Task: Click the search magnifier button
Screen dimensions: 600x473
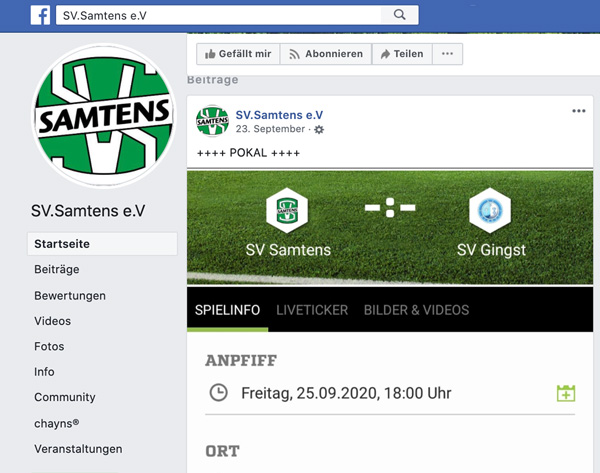Action: pos(399,15)
